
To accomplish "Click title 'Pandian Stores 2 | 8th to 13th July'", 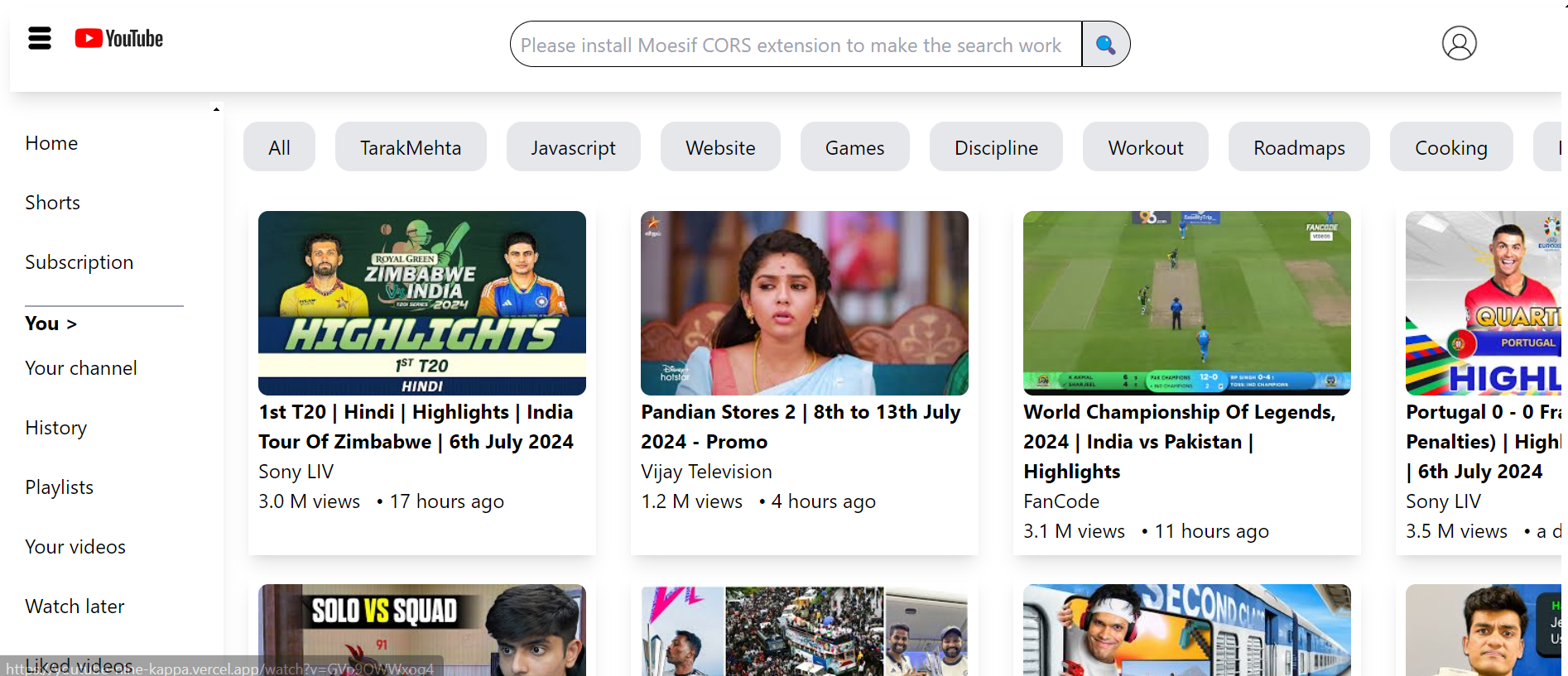I will pos(801,427).
